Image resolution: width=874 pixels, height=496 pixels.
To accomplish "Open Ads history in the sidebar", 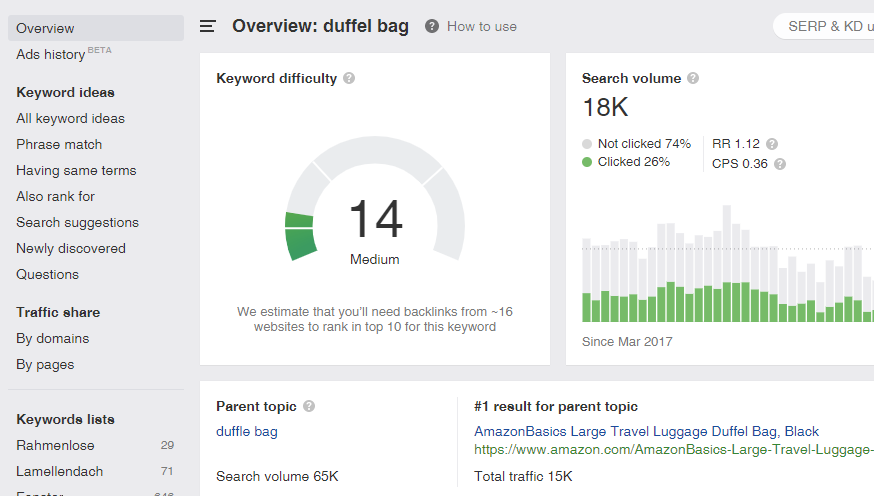I will pyautogui.click(x=51, y=54).
